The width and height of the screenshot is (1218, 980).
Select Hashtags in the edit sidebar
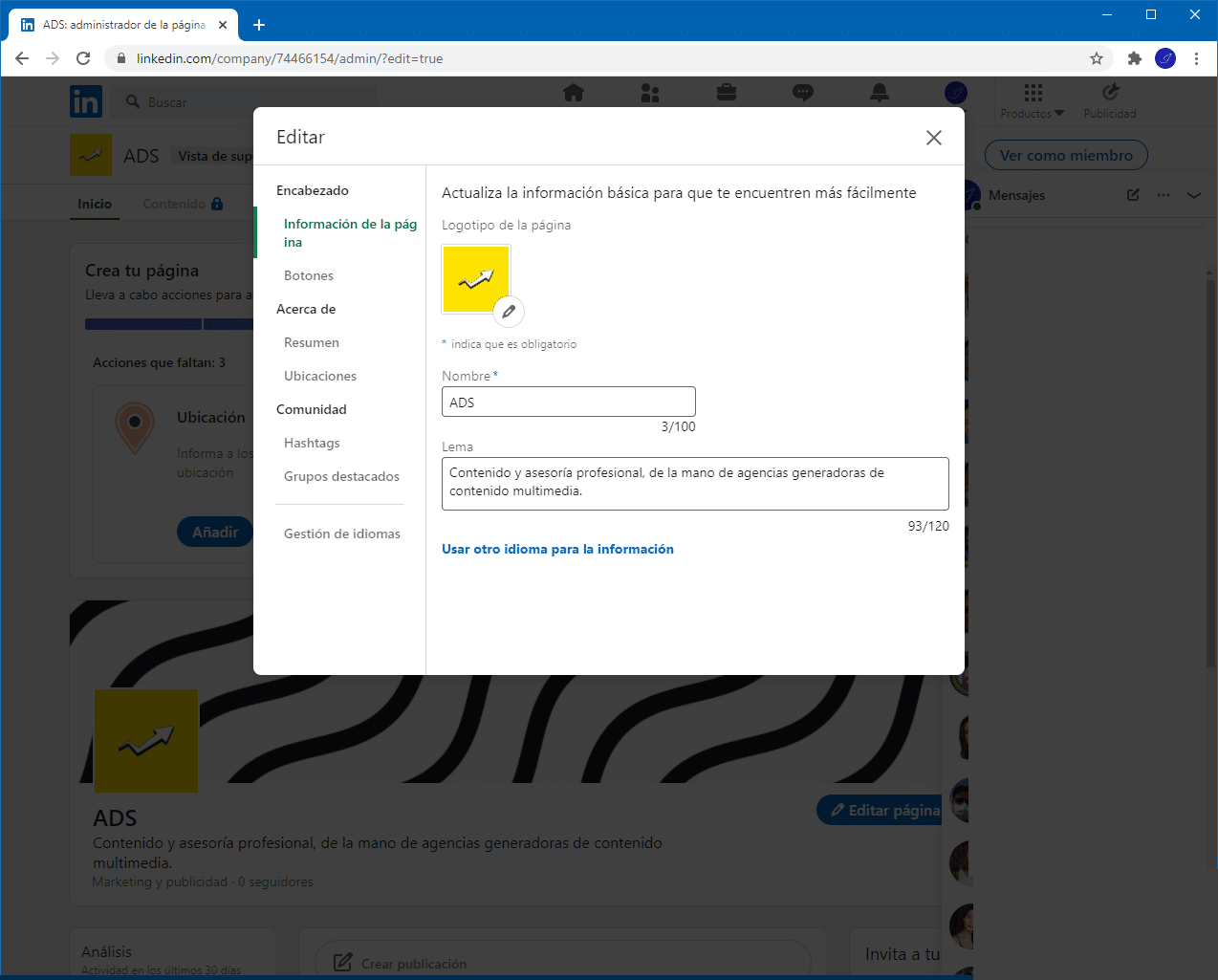[312, 443]
